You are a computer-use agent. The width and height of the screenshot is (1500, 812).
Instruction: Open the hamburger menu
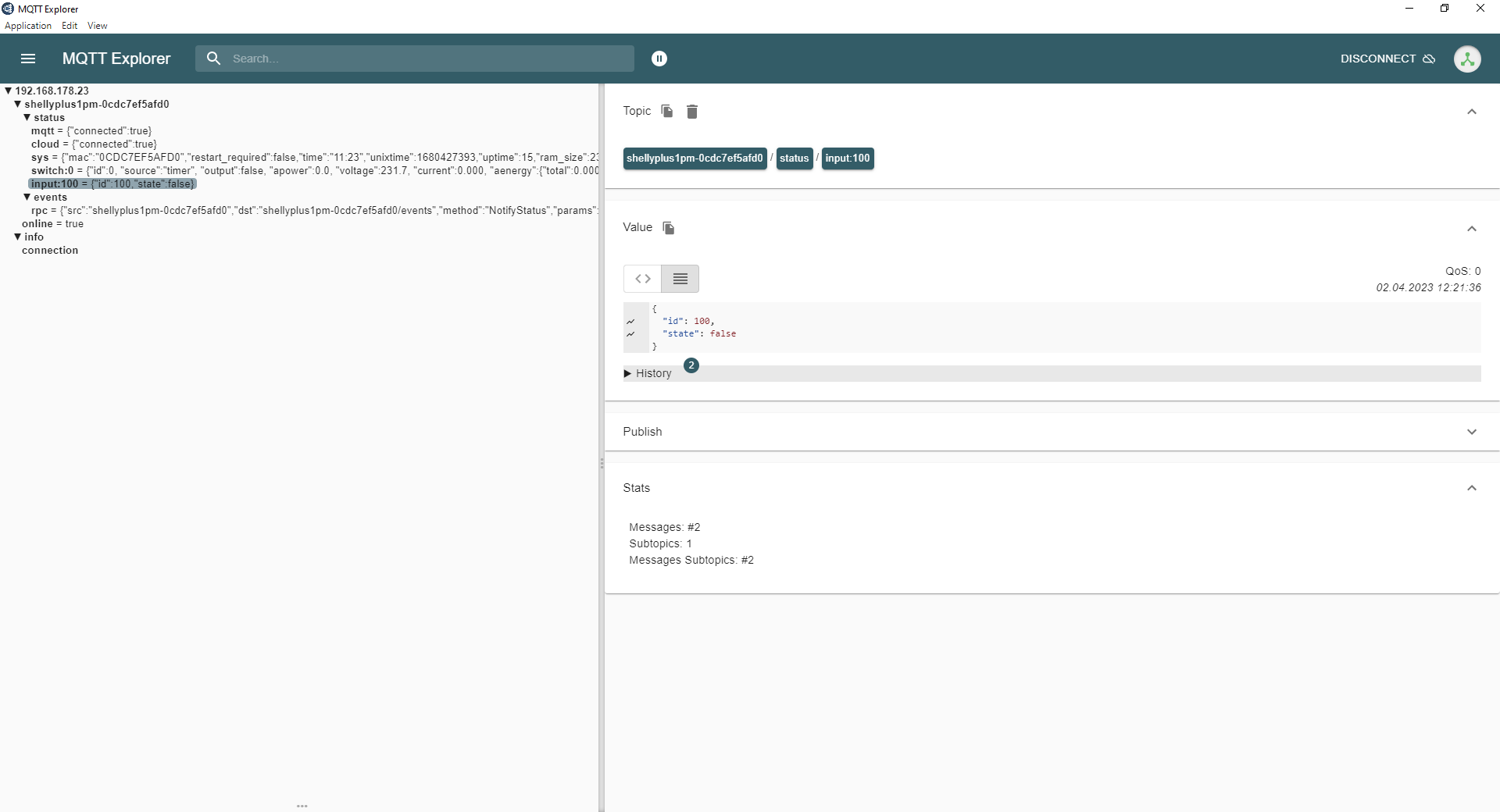click(x=28, y=59)
